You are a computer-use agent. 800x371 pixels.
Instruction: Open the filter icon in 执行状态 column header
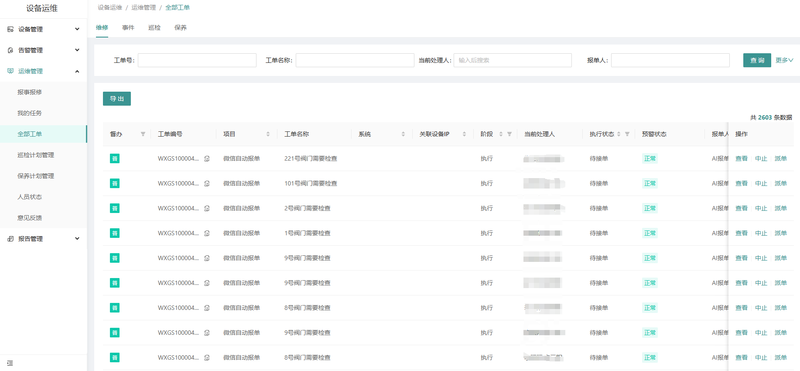[x=627, y=134]
